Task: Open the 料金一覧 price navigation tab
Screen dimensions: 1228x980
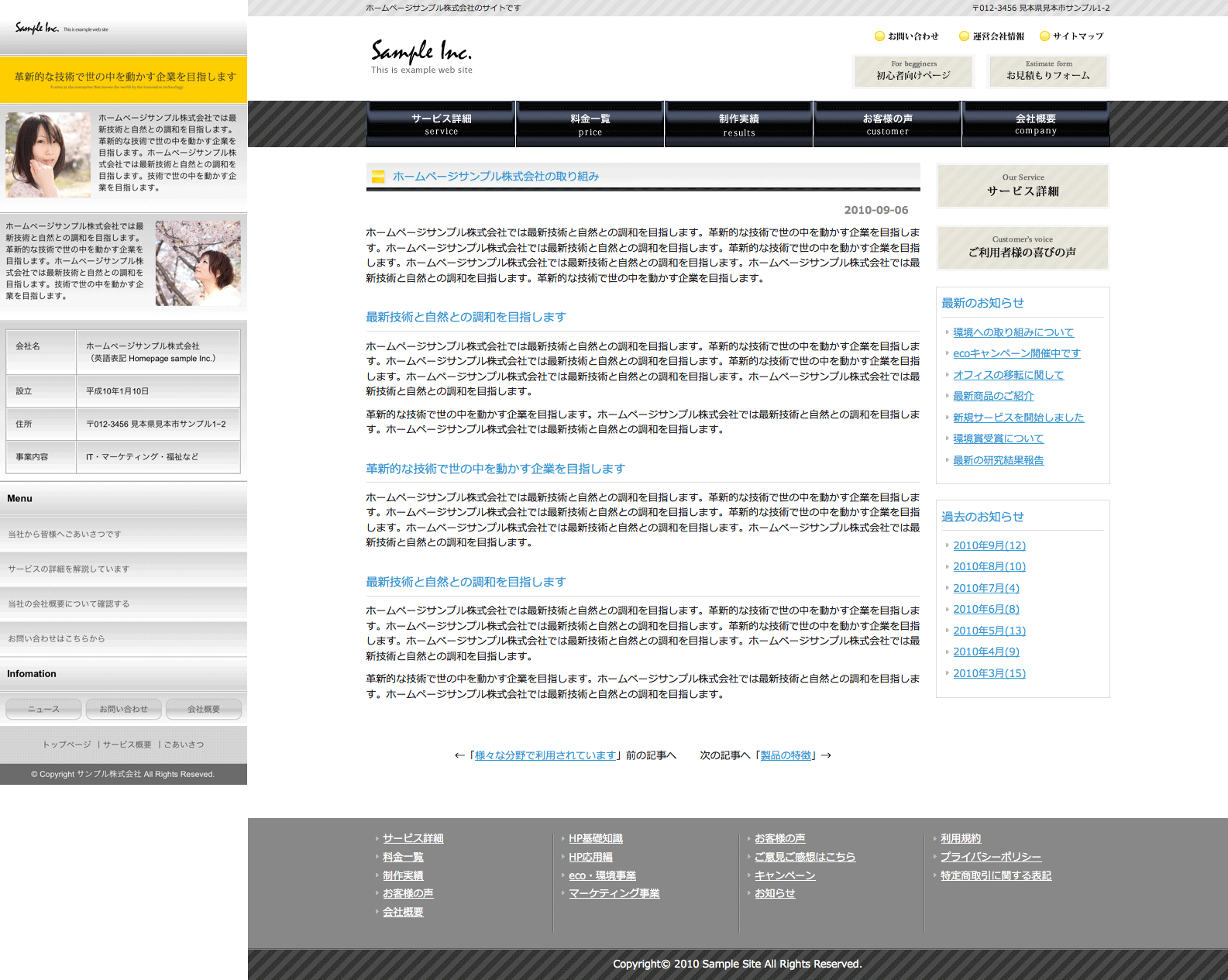Action: 590,124
